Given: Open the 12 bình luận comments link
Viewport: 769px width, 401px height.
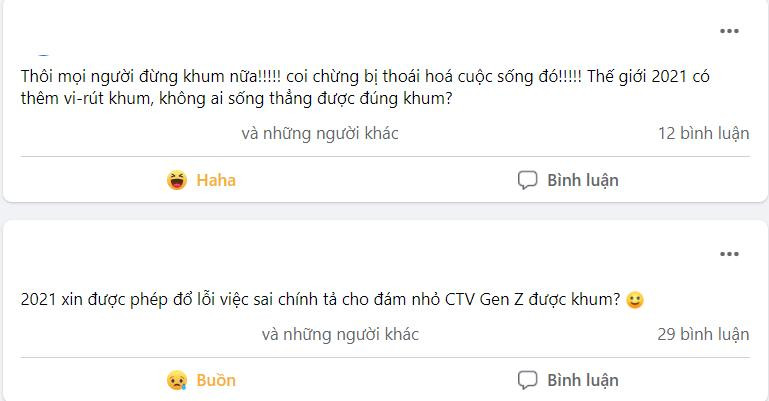Looking at the screenshot, I should tap(704, 133).
